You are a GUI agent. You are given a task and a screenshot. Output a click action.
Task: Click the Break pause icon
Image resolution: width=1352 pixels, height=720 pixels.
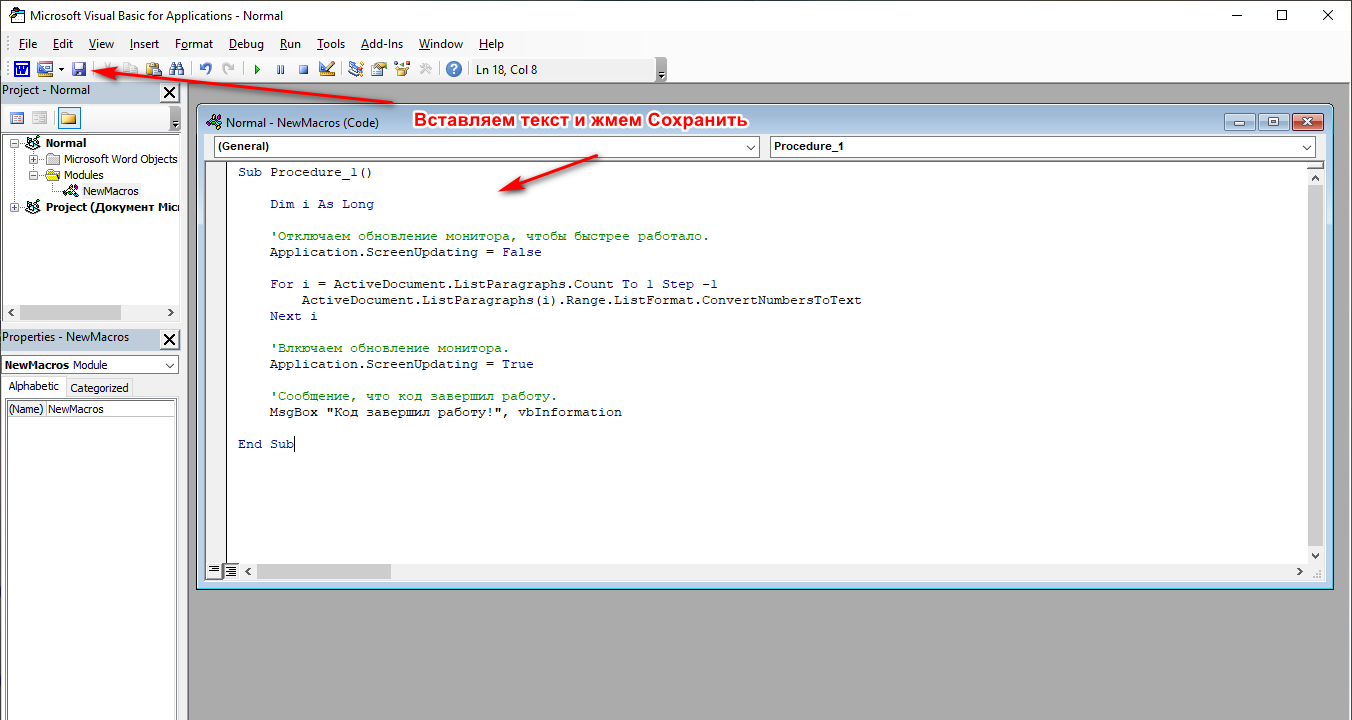280,69
